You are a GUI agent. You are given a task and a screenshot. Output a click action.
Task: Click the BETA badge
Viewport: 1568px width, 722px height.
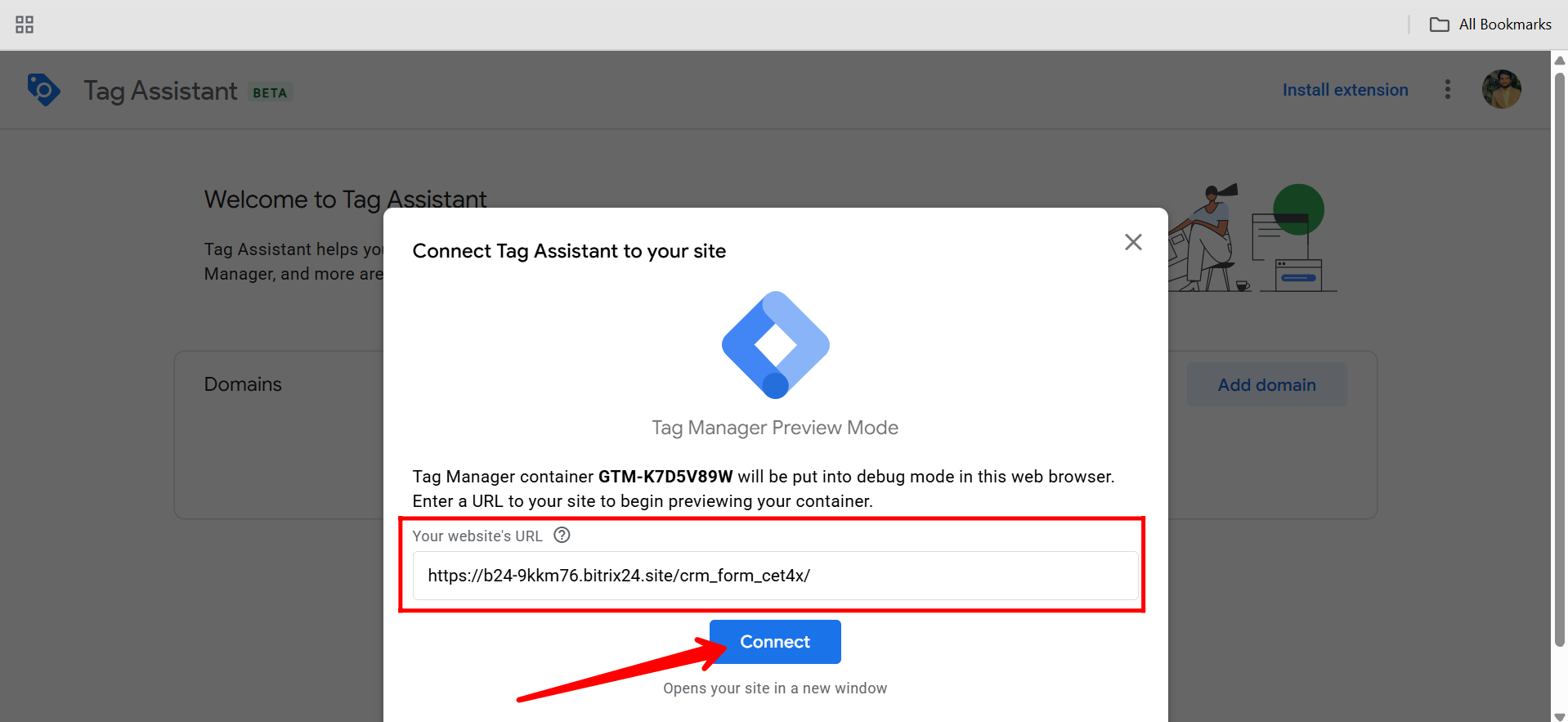(270, 92)
